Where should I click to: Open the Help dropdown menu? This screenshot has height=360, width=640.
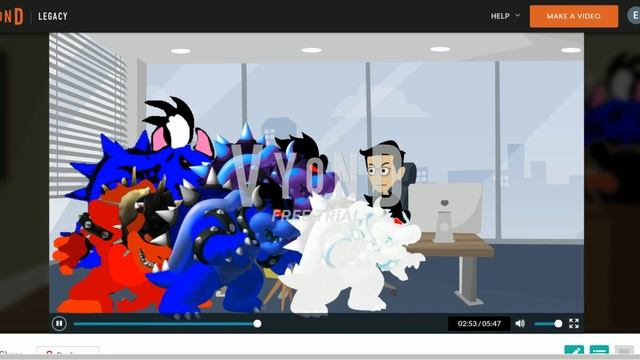(x=505, y=16)
